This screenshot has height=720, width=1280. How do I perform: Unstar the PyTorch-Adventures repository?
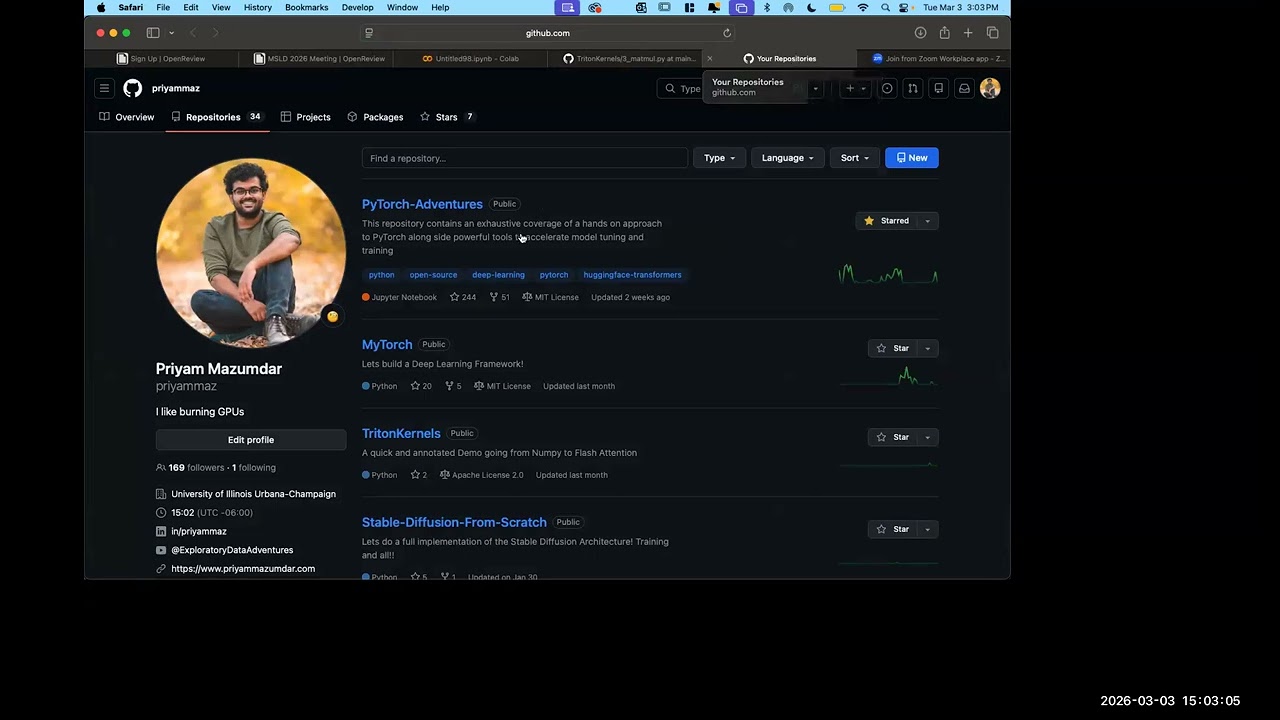886,221
